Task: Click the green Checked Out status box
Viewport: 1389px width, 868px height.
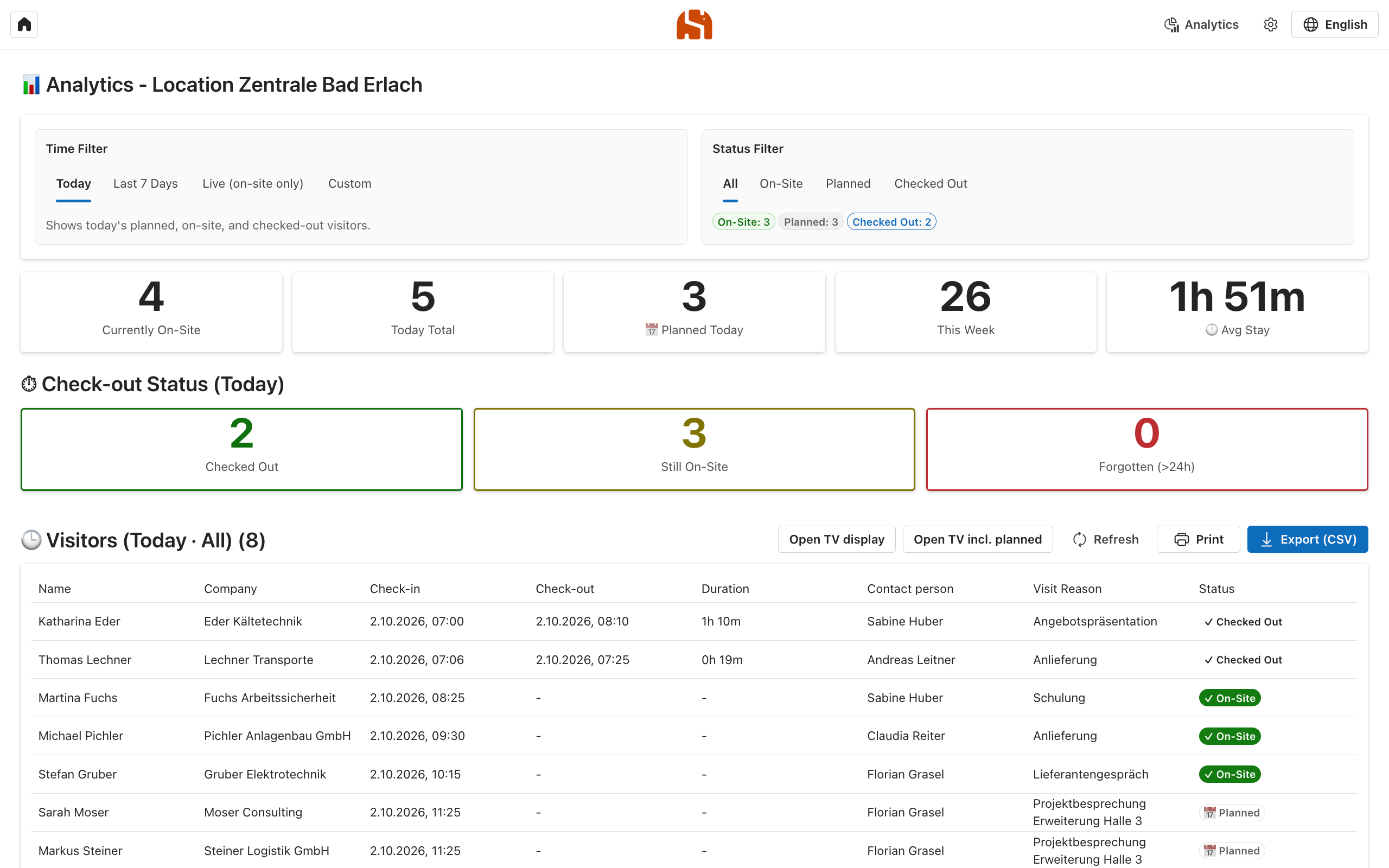Action: pyautogui.click(x=242, y=449)
